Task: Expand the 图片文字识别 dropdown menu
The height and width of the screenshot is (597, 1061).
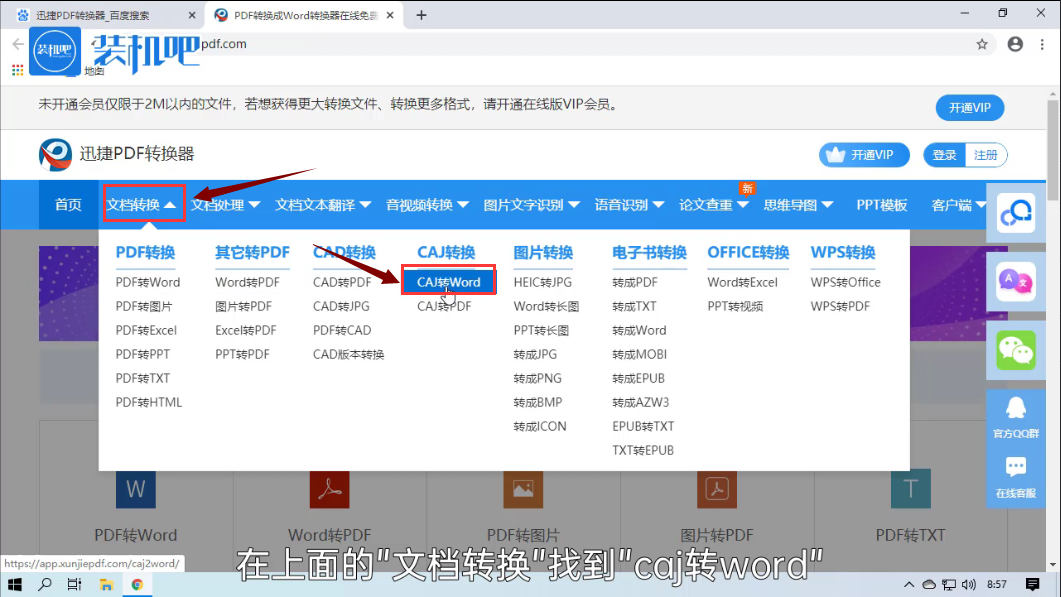Action: coord(530,205)
